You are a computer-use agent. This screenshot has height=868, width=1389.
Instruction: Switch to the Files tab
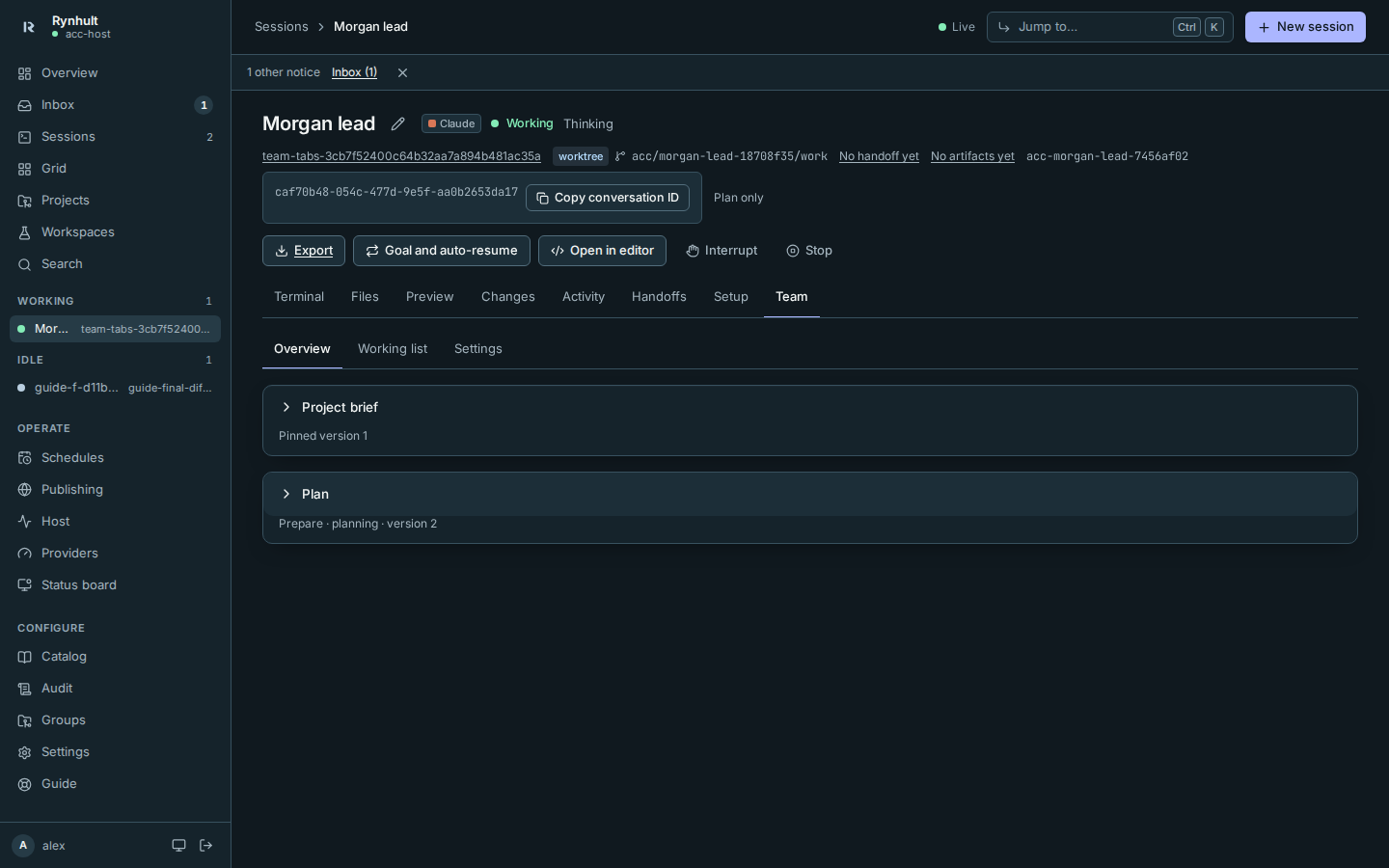(x=365, y=297)
